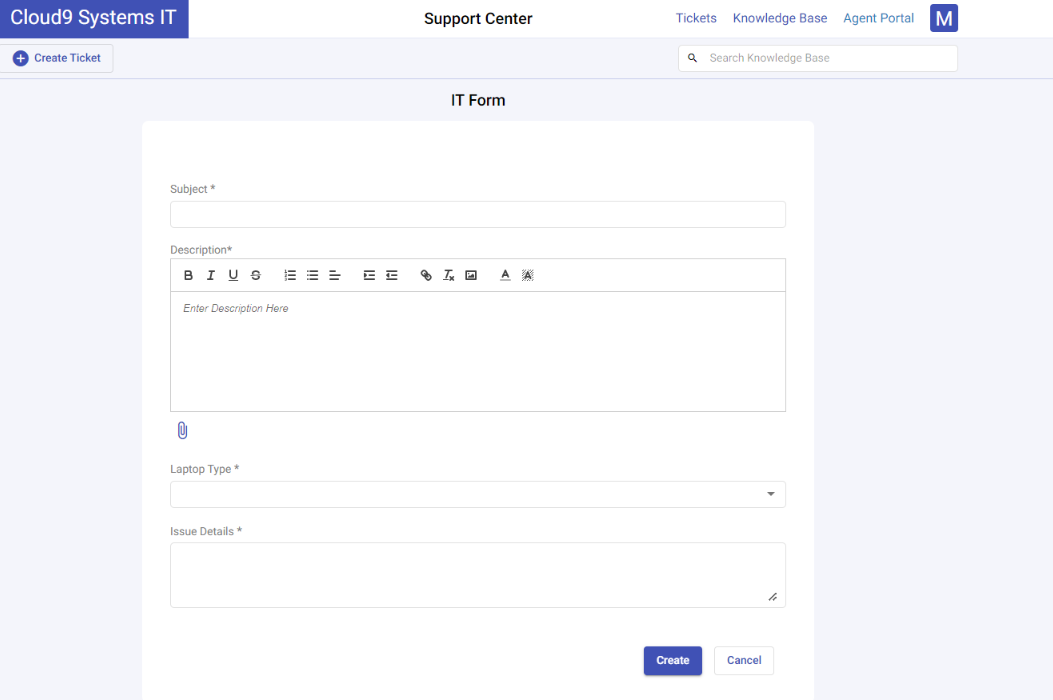Expand the text color picker

[x=505, y=275]
